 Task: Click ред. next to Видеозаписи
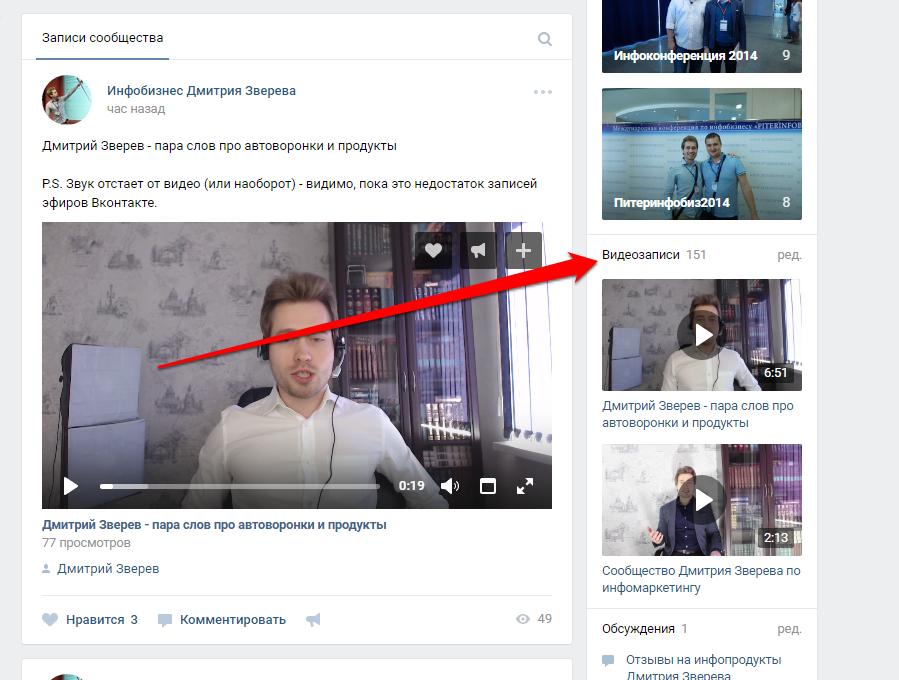[x=789, y=255]
